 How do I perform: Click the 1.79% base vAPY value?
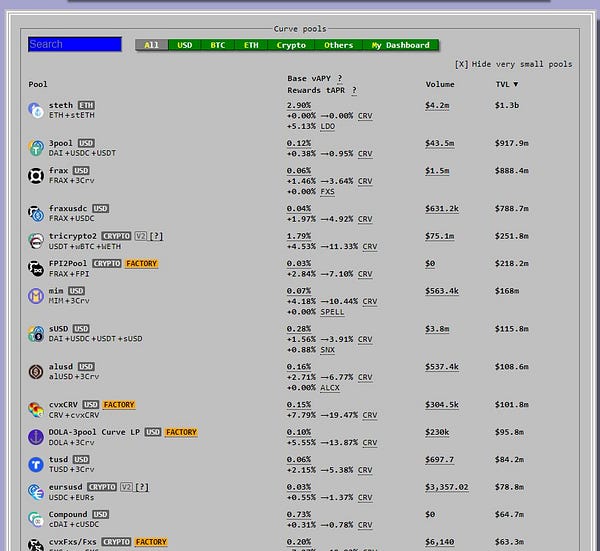point(299,236)
